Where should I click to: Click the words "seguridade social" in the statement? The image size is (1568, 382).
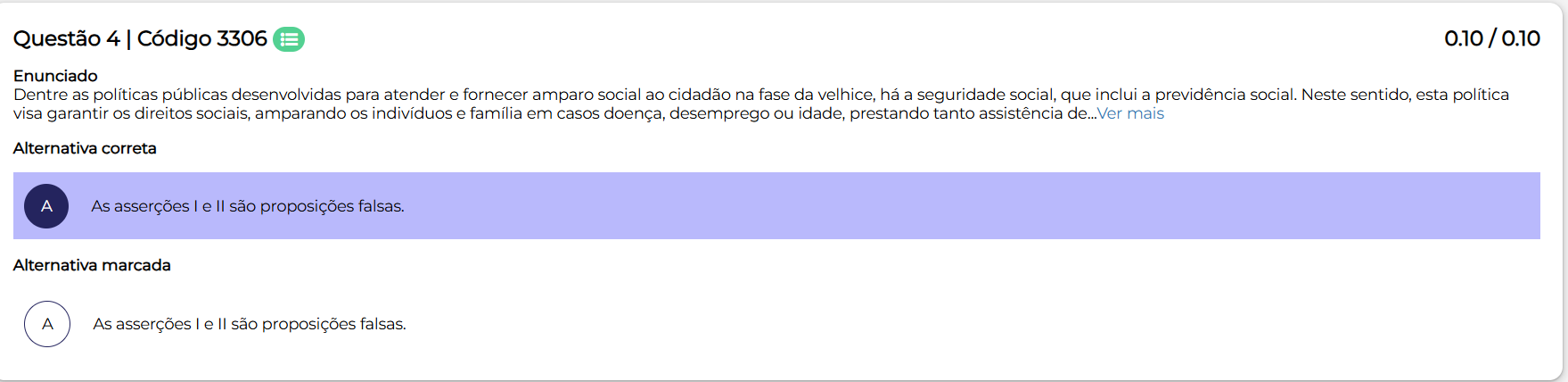coord(985,95)
